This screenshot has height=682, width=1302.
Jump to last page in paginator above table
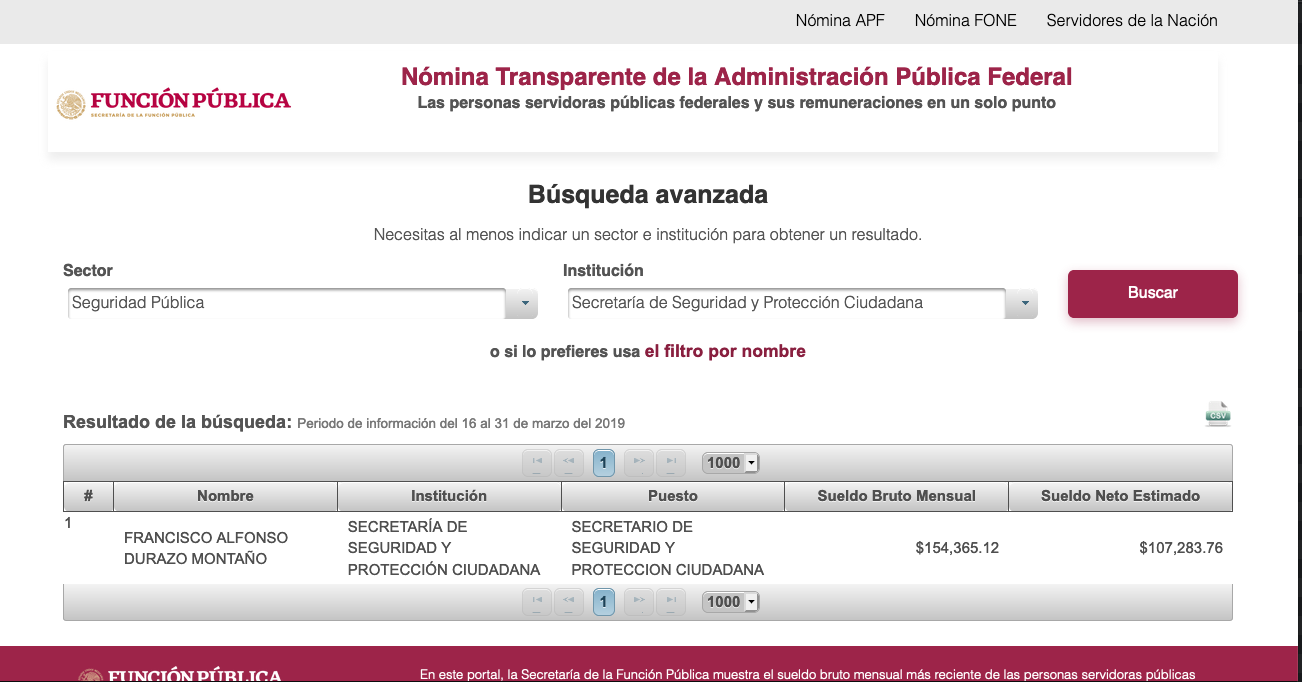click(x=670, y=462)
